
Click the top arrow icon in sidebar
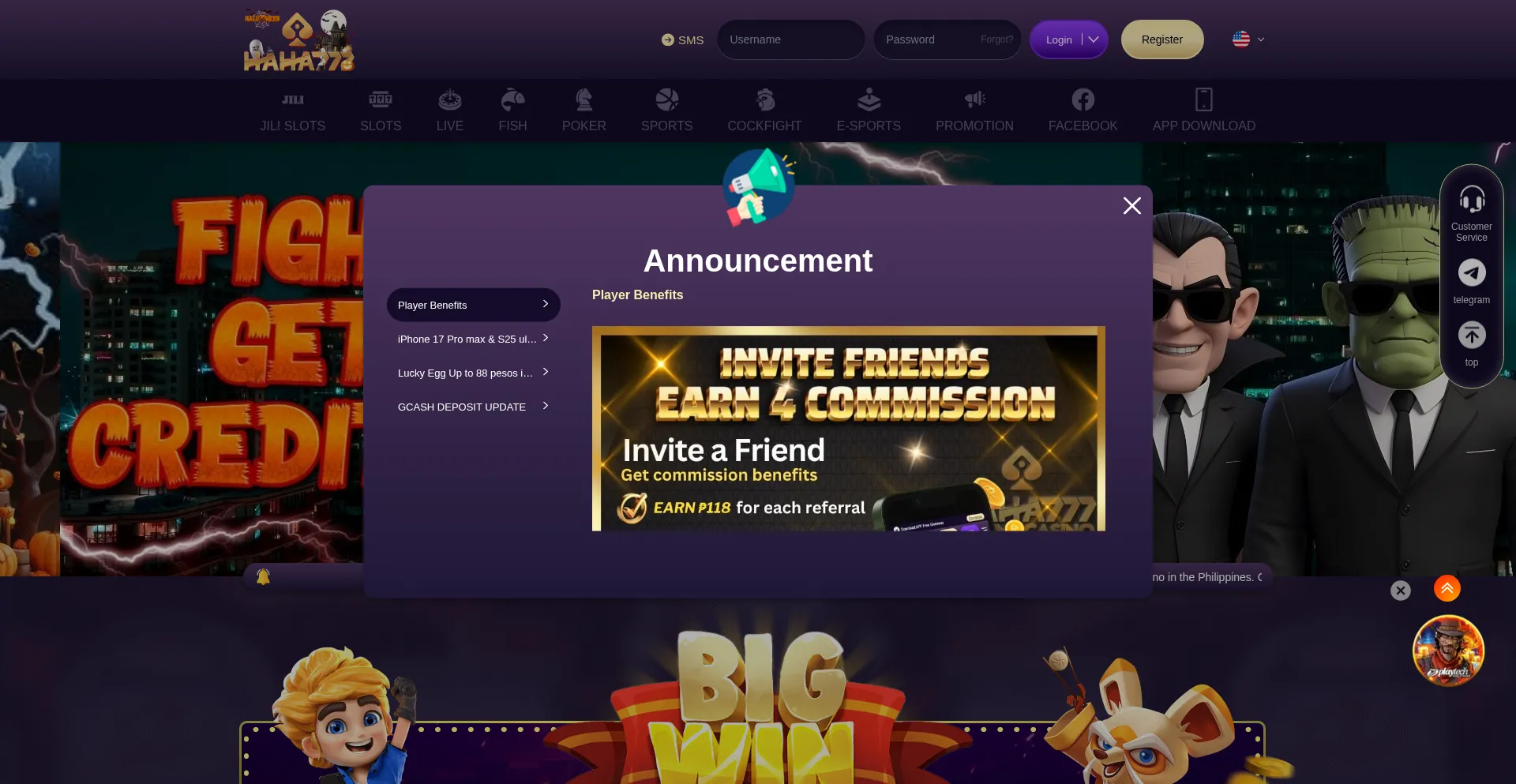[x=1472, y=336]
